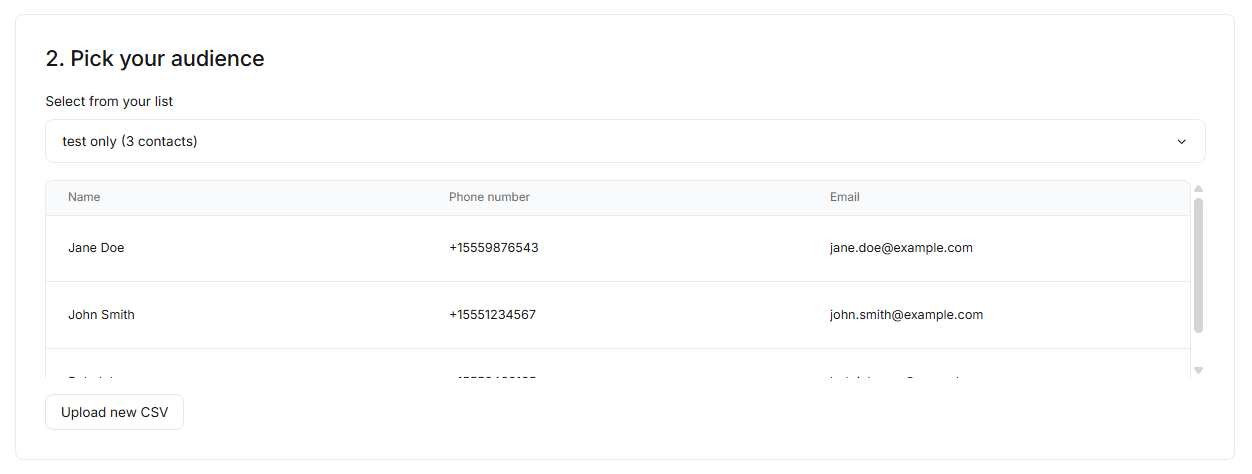1252x474 pixels.
Task: Click the Name column header
Action: (84, 197)
